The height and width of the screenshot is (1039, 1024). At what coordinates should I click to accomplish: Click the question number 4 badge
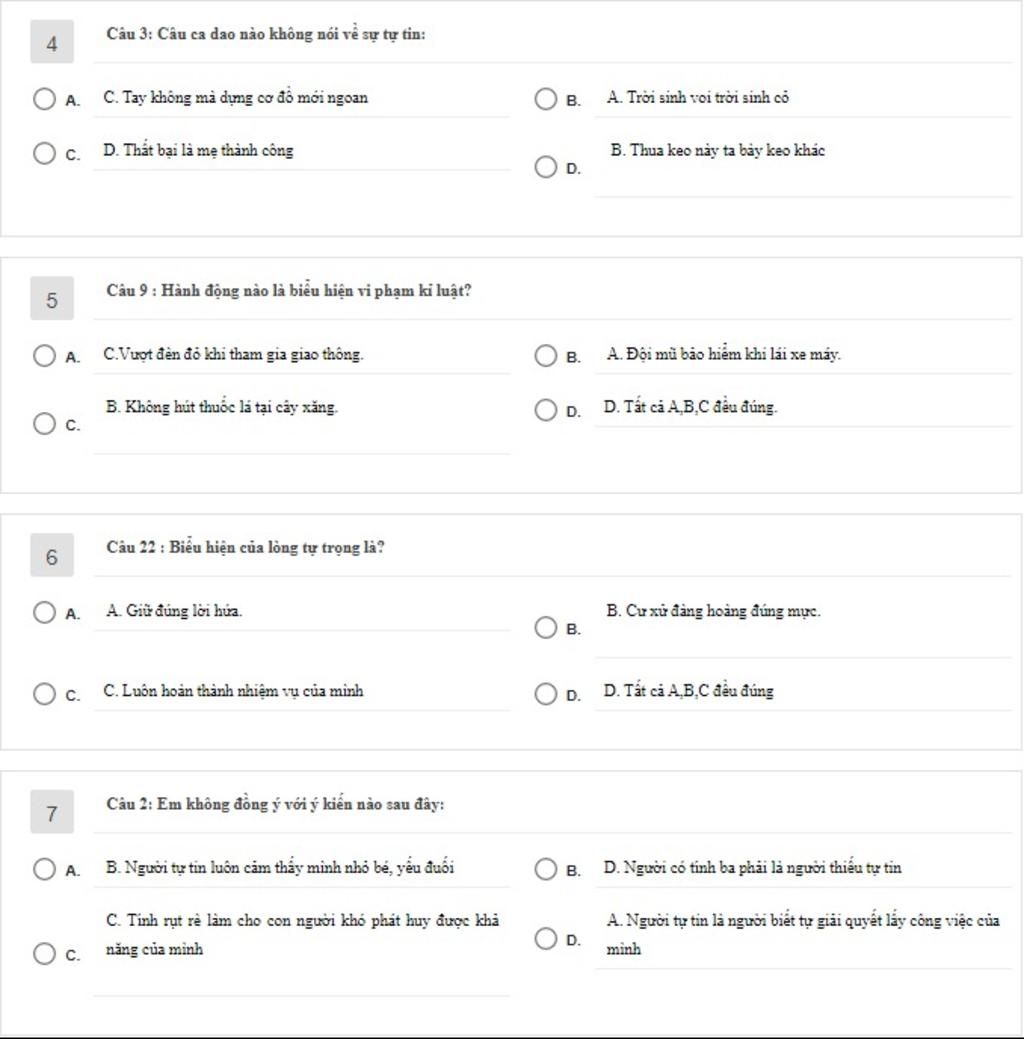52,42
